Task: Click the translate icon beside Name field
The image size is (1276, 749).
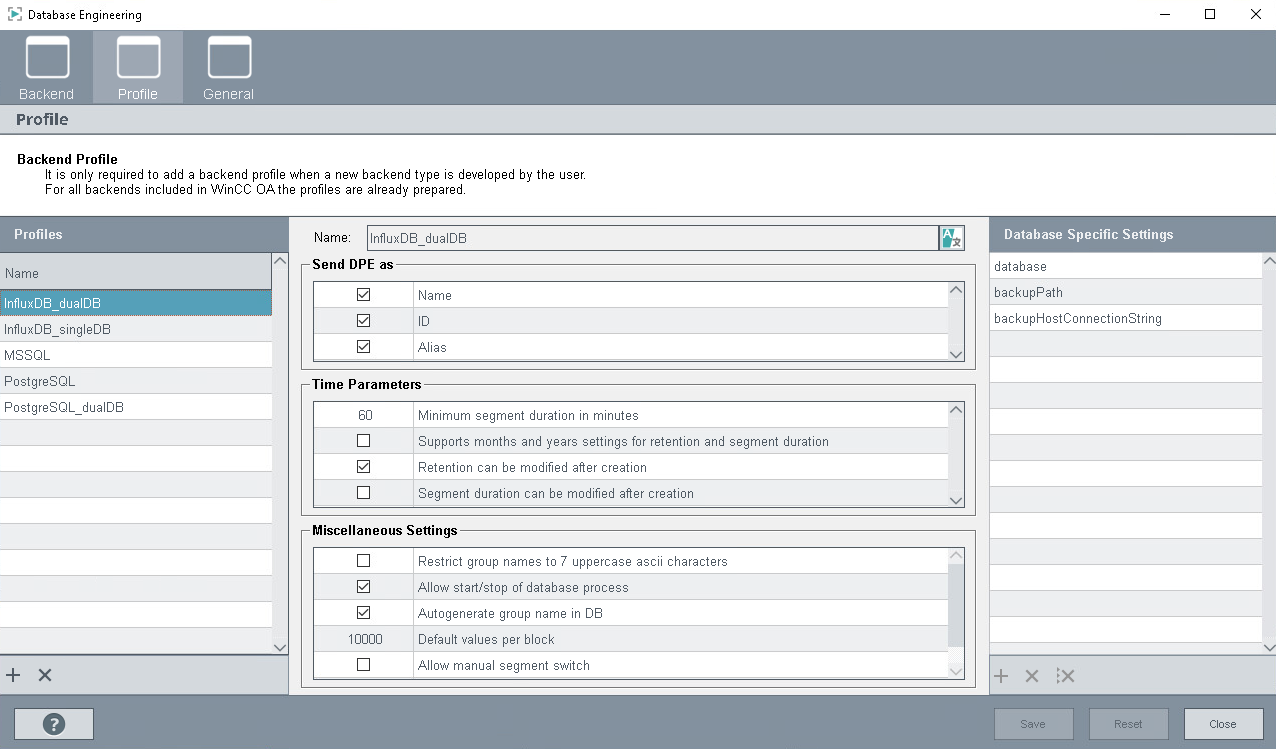Action: pos(951,238)
